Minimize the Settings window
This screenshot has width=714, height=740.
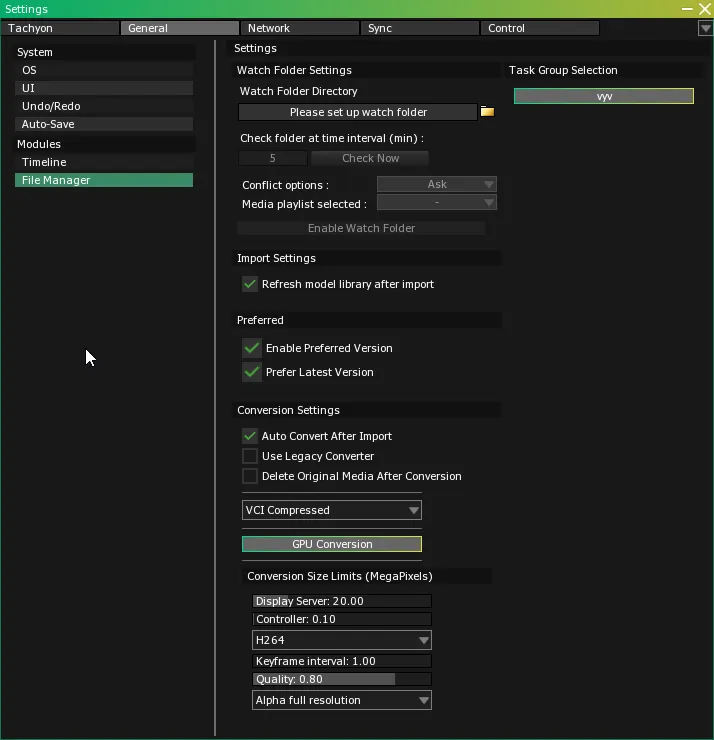coord(687,9)
